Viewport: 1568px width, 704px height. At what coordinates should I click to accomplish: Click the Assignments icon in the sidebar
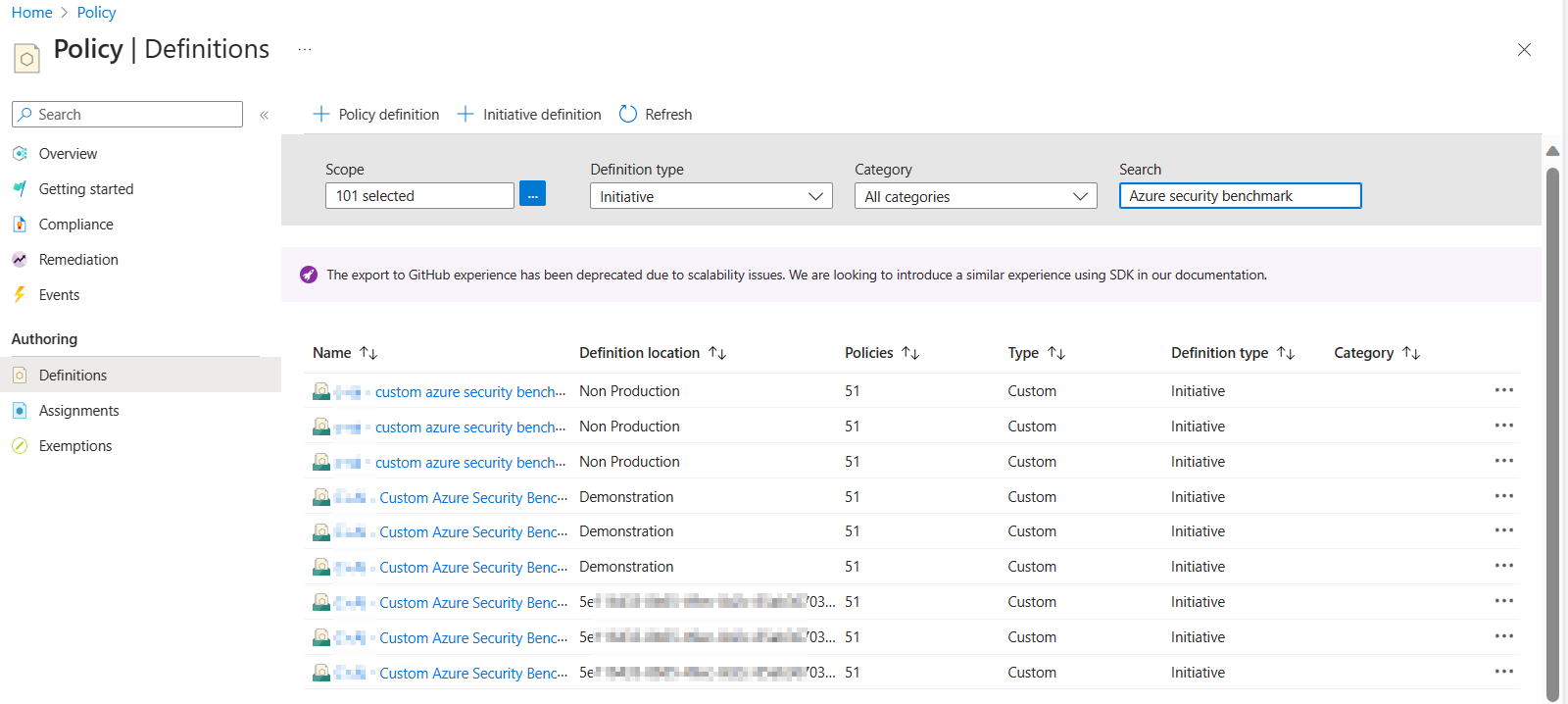click(x=20, y=411)
